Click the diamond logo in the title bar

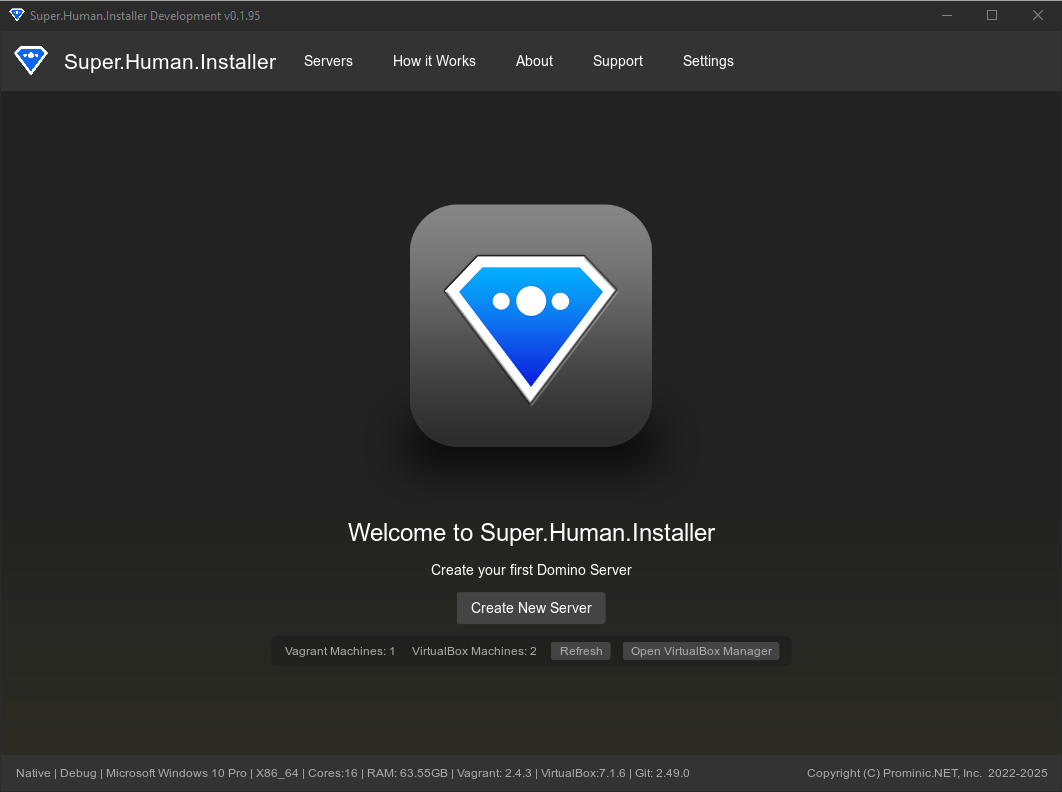tap(16, 15)
